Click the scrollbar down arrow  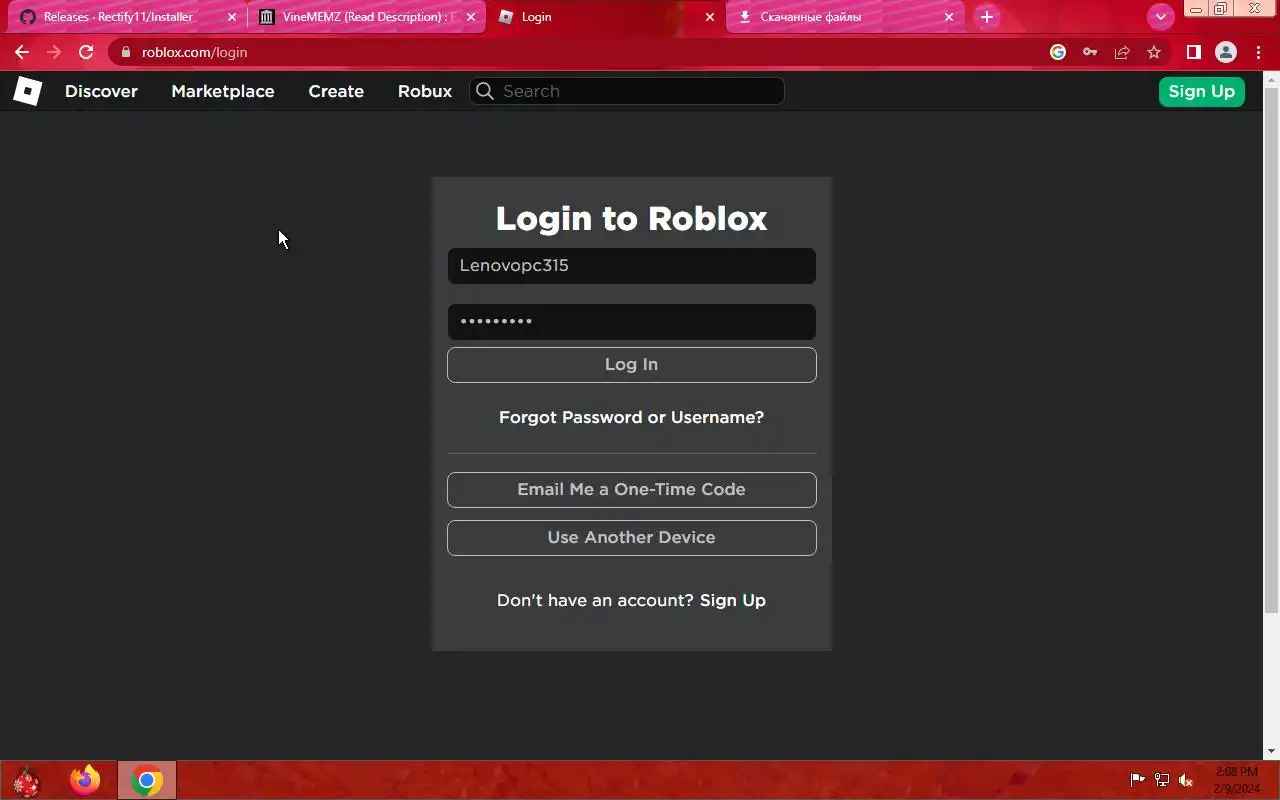tap(1272, 751)
